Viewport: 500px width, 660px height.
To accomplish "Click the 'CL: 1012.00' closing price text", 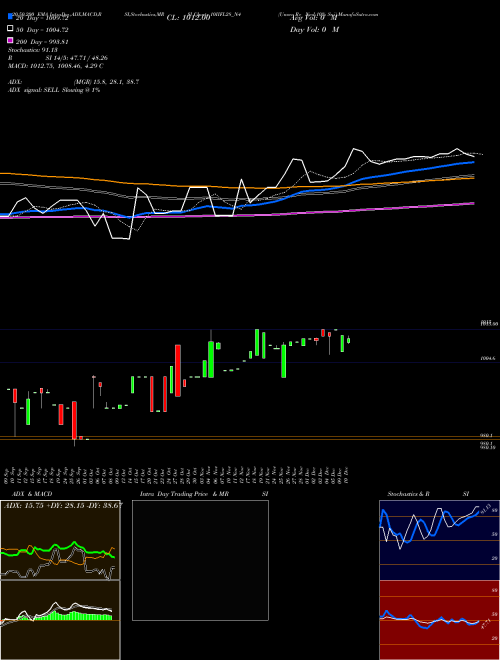I will click(x=188, y=18).
